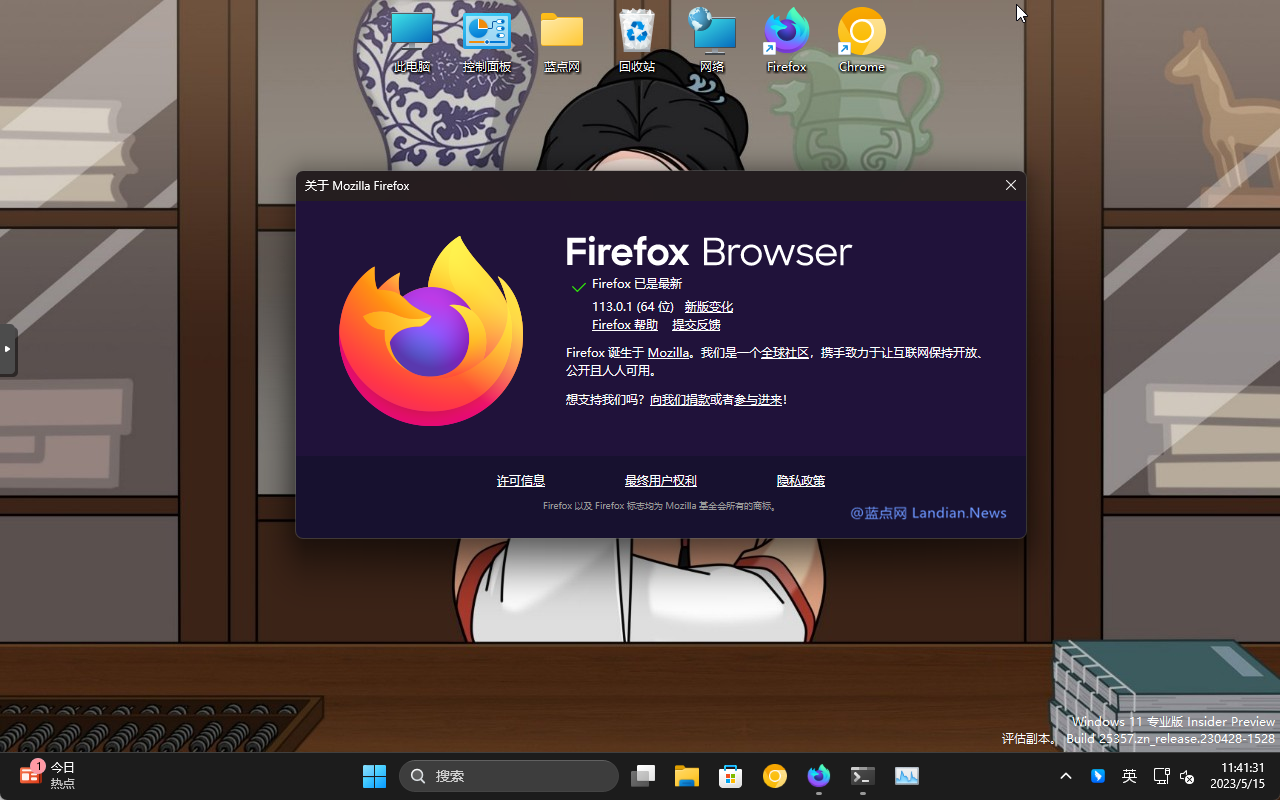Image resolution: width=1280 pixels, height=800 pixels.
Task: Open the 控制面板 desktop icon
Action: (x=487, y=41)
